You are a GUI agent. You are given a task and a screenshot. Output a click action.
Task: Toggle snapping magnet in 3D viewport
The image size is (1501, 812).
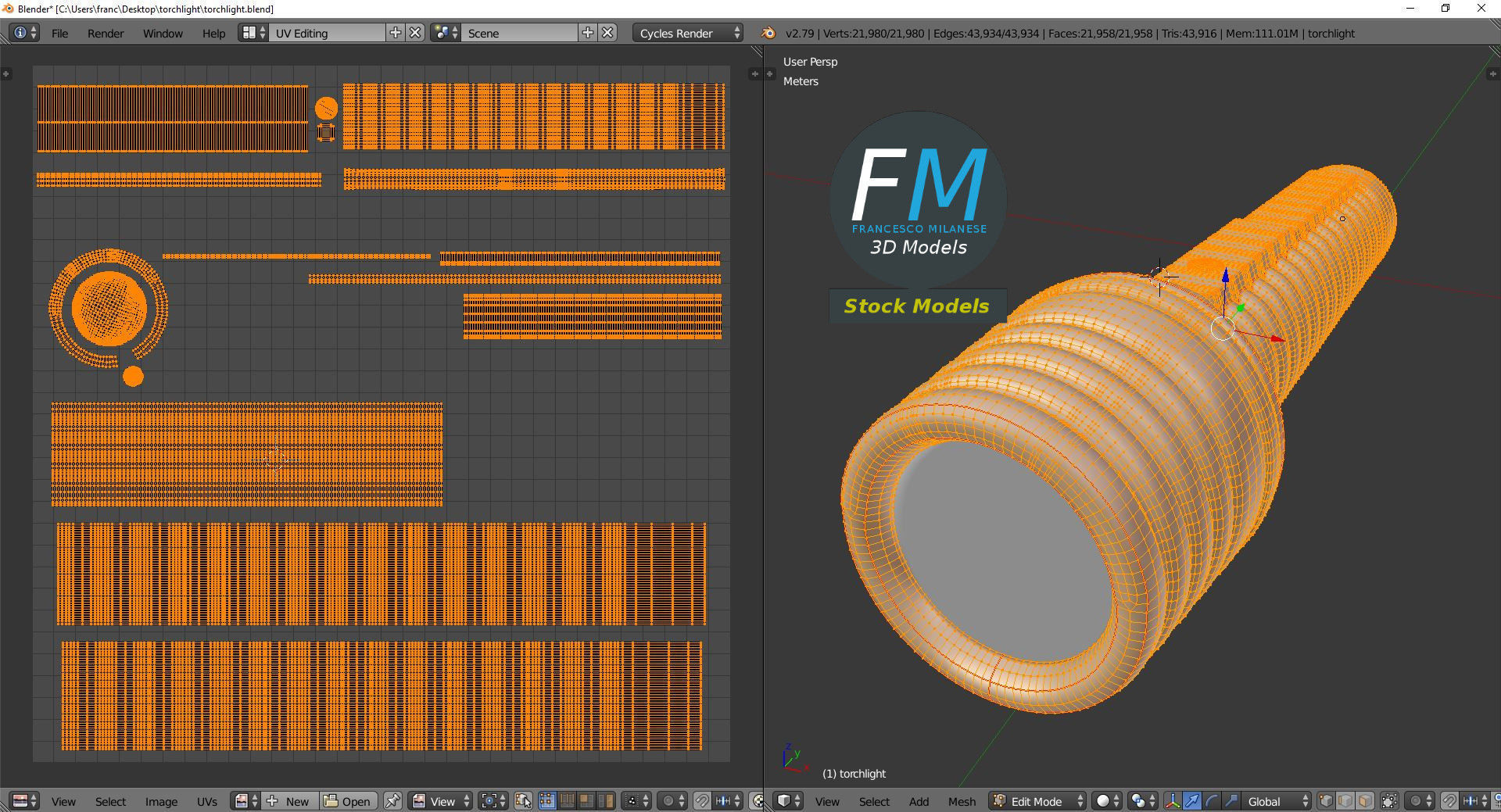point(1449,801)
